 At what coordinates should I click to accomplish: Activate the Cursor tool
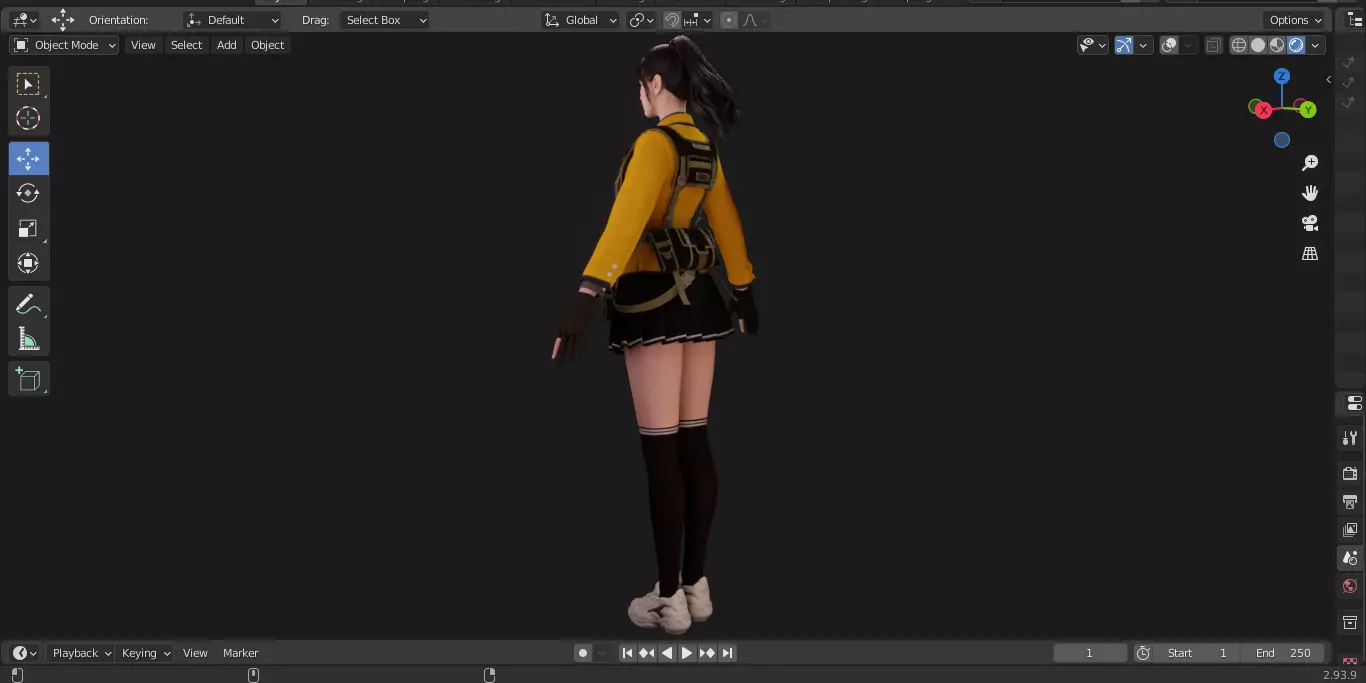point(28,118)
